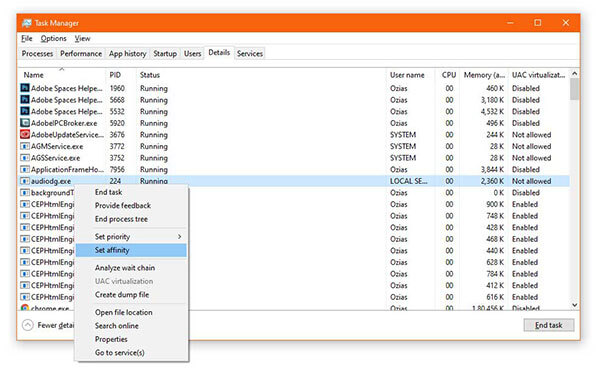Open the File menu
Image resolution: width=600 pixels, height=368 pixels.
26,38
